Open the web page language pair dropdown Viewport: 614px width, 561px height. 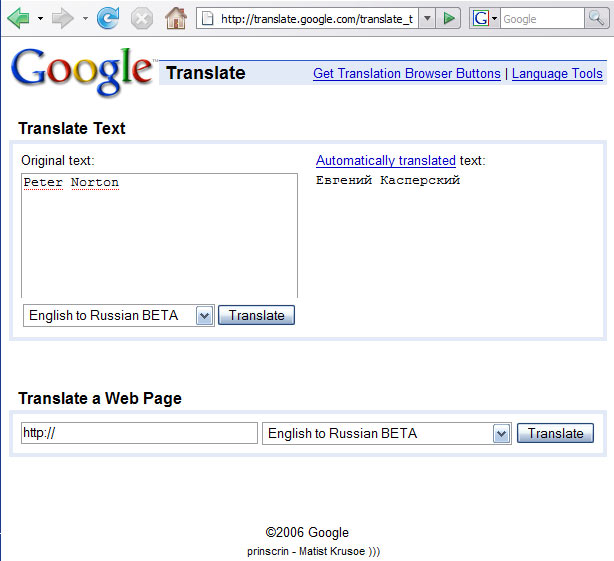pos(387,433)
